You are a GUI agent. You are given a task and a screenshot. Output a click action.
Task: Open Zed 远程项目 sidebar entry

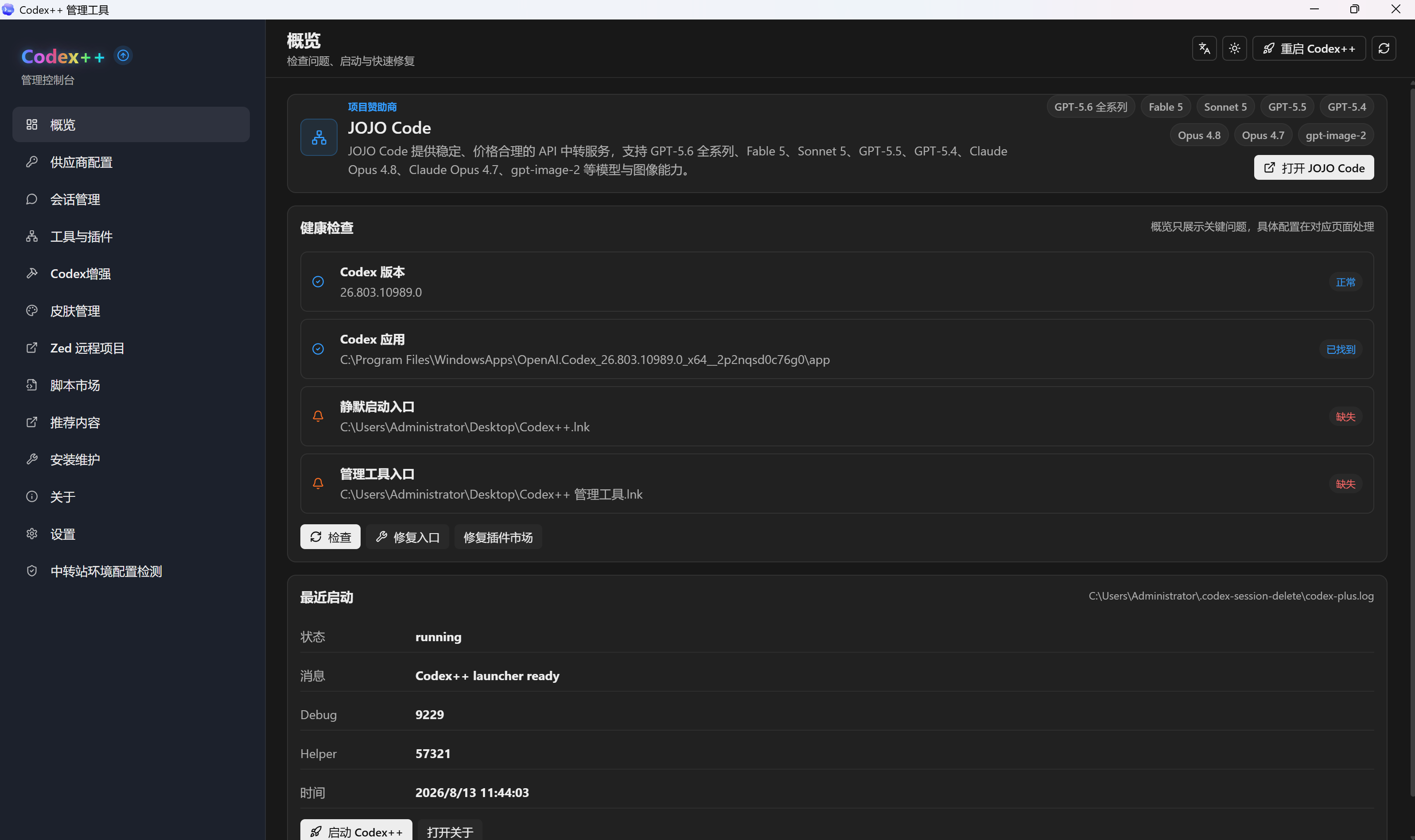[x=131, y=348]
